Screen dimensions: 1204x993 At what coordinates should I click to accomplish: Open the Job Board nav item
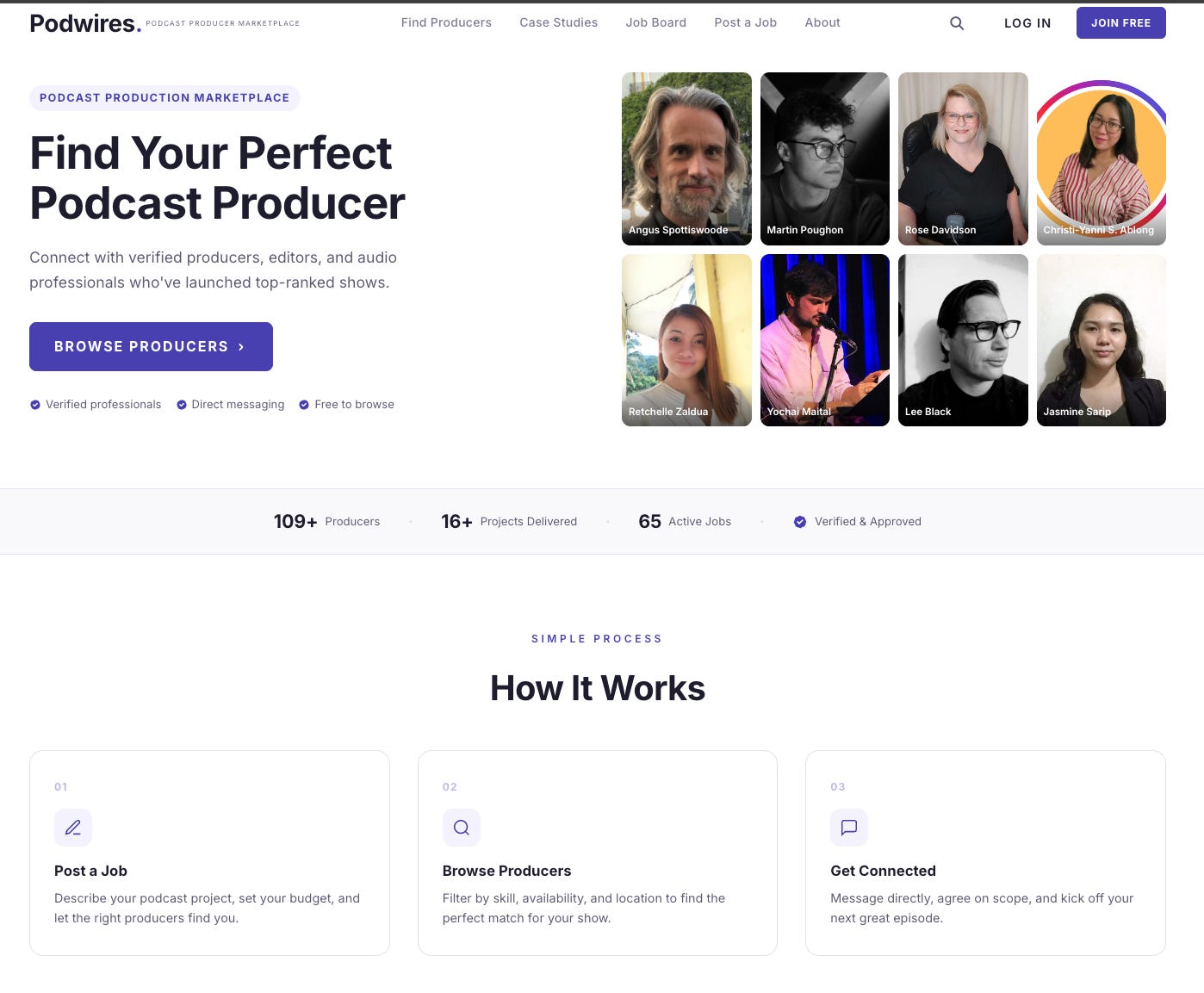[x=656, y=22]
